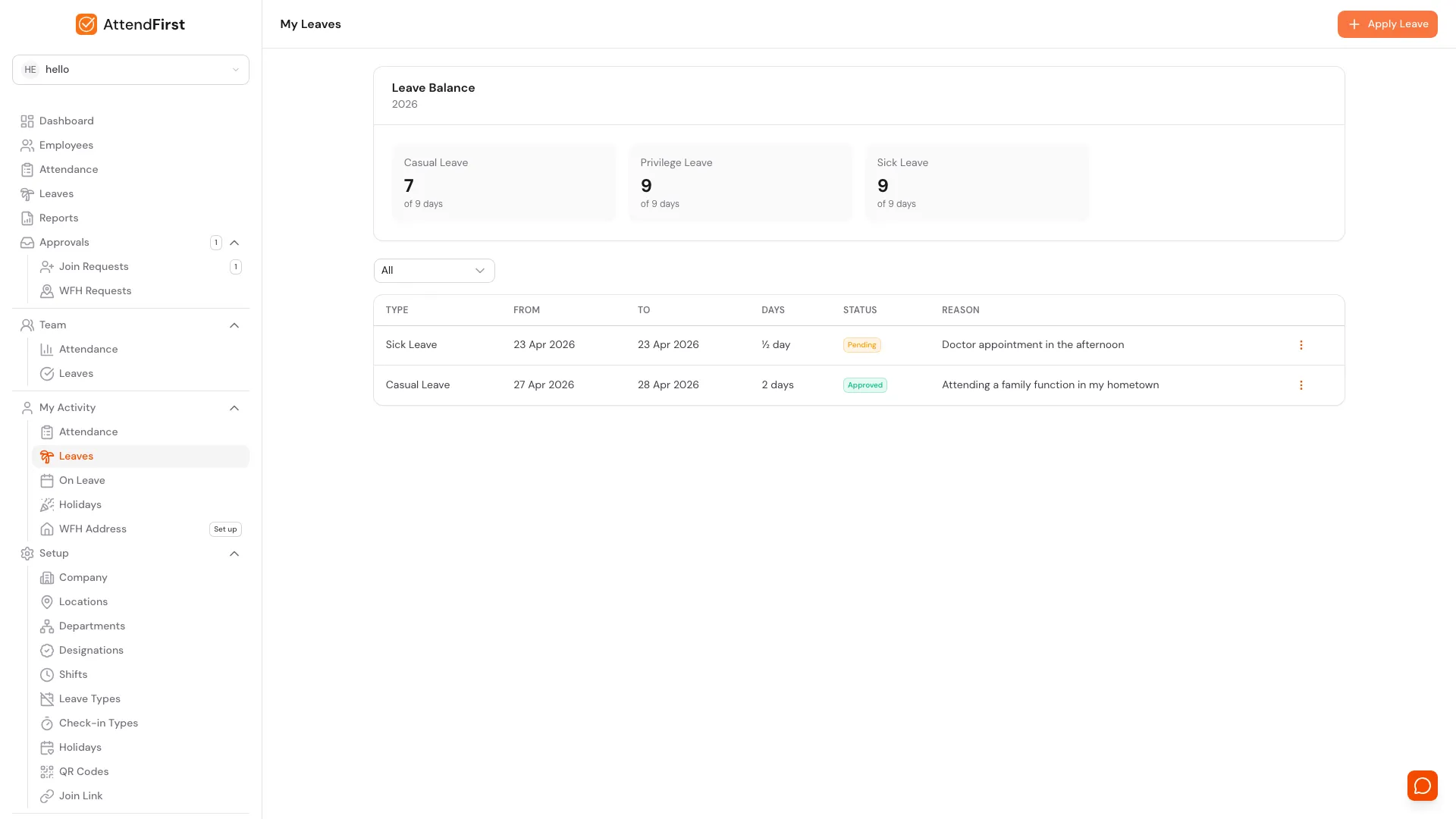
Task: Select the Sick Leave balance card
Action: pyautogui.click(x=977, y=183)
